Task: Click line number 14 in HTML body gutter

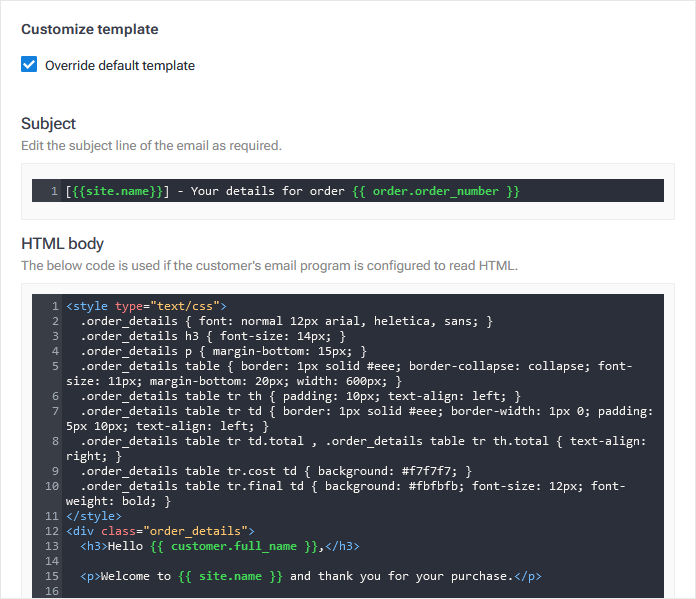Action: pyautogui.click(x=51, y=561)
